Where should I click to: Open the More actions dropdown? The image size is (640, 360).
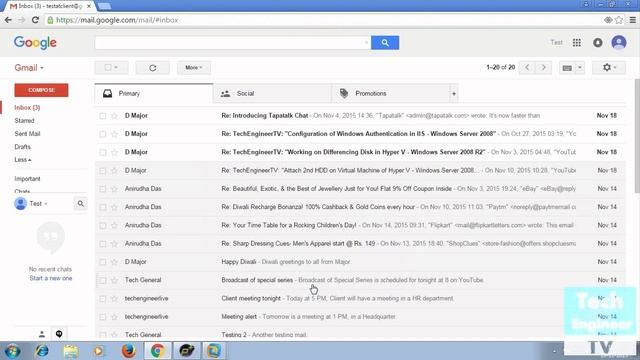(194, 68)
